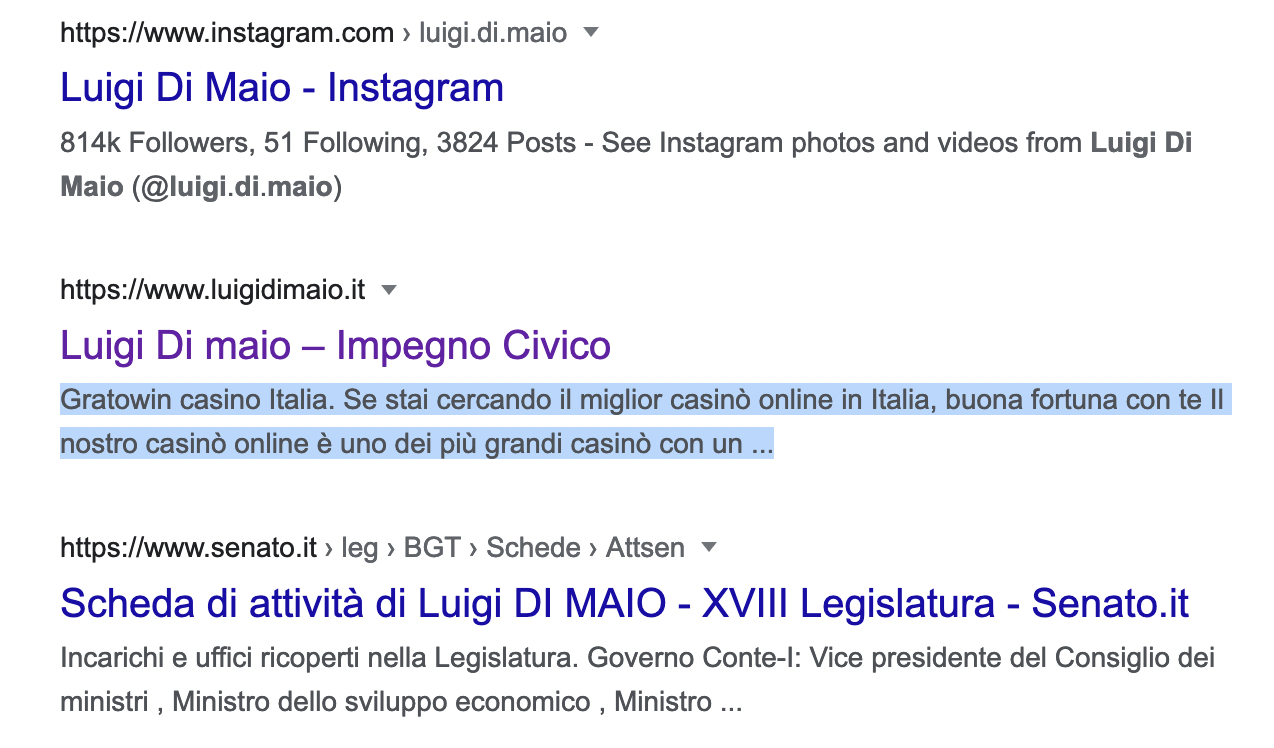The height and width of the screenshot is (748, 1274).
Task: Click the 'leg' breadcrumb segment of the senato.it result
Action: pyautogui.click(x=359, y=548)
